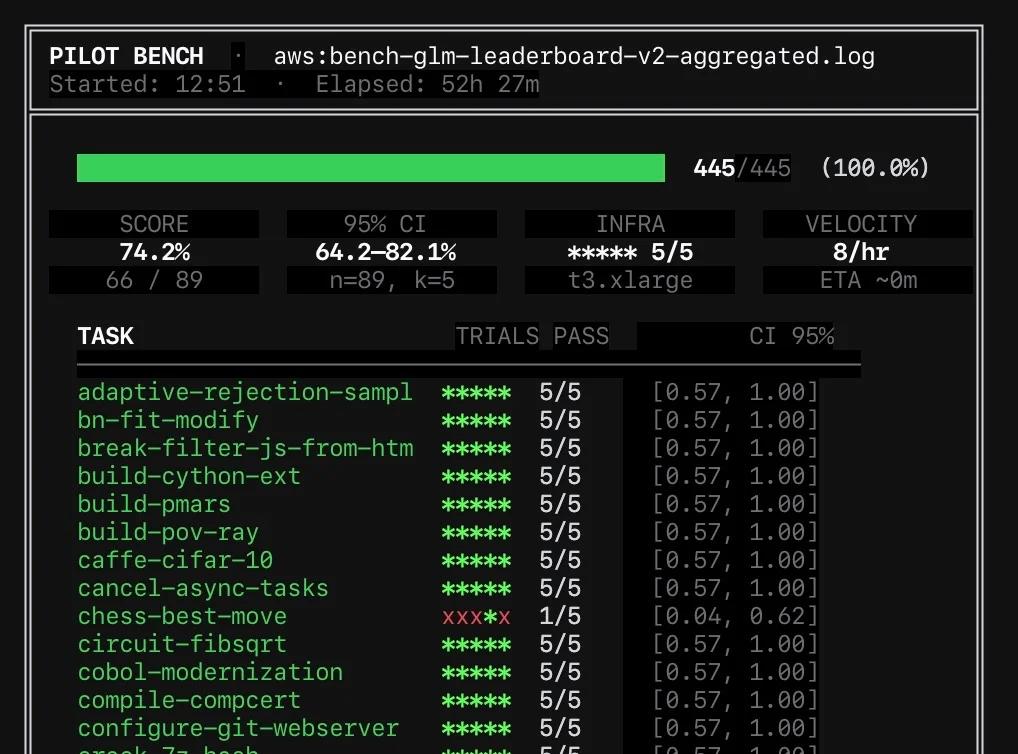This screenshot has height=754, width=1018.
Task: Expand the truncated adaptive-rejection-sampl task name
Action: [245, 392]
